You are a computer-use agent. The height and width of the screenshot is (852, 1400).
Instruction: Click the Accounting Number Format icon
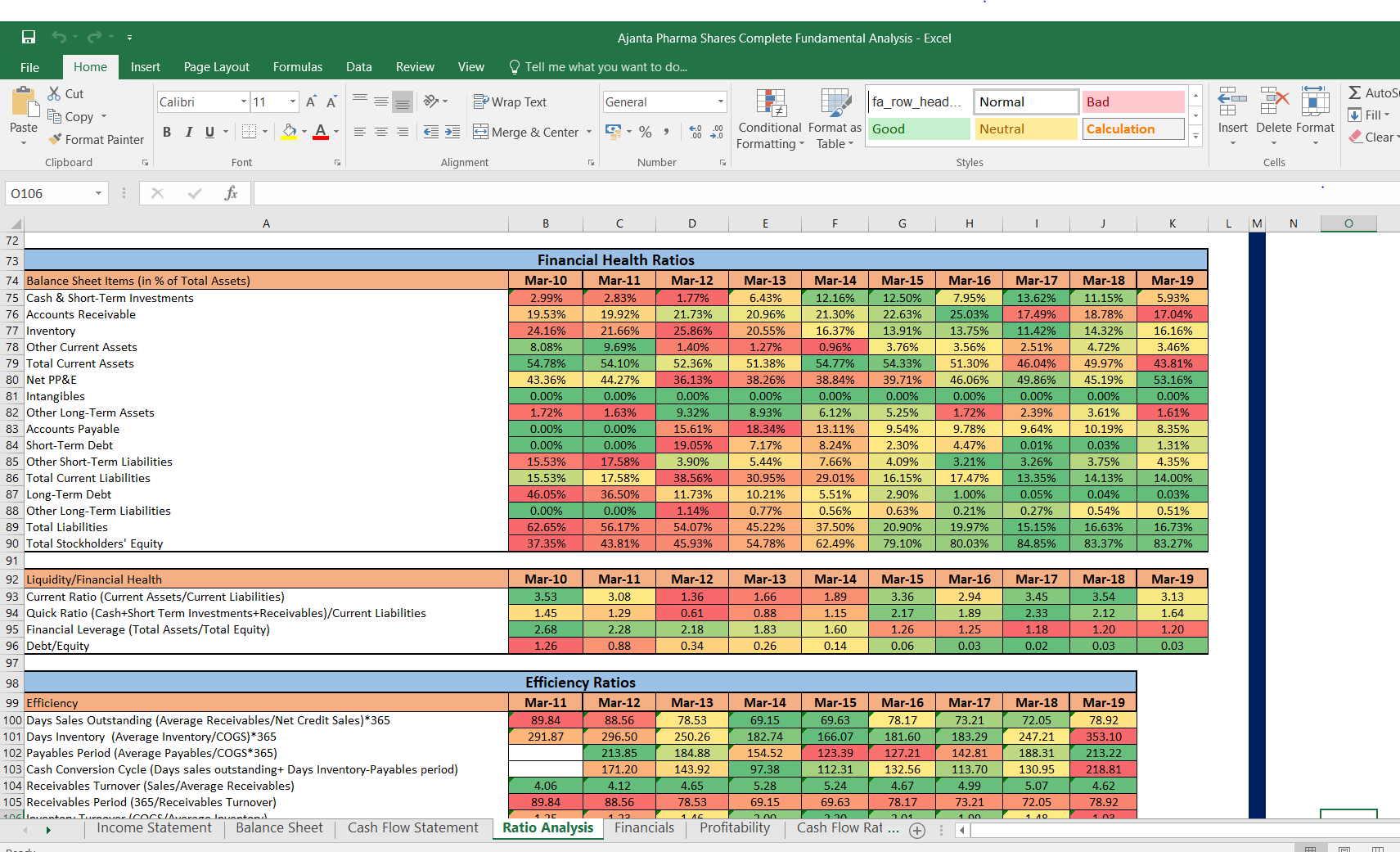[x=613, y=132]
